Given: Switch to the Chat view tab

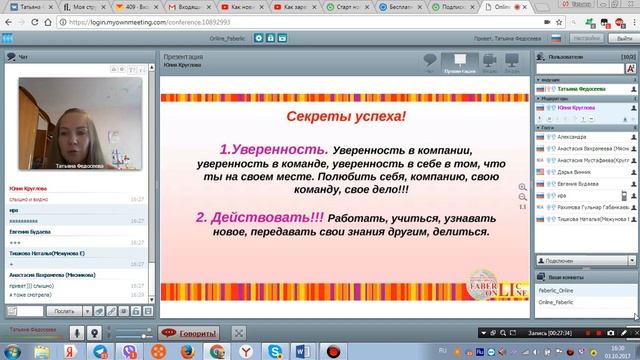Looking at the screenshot, I should (430, 63).
